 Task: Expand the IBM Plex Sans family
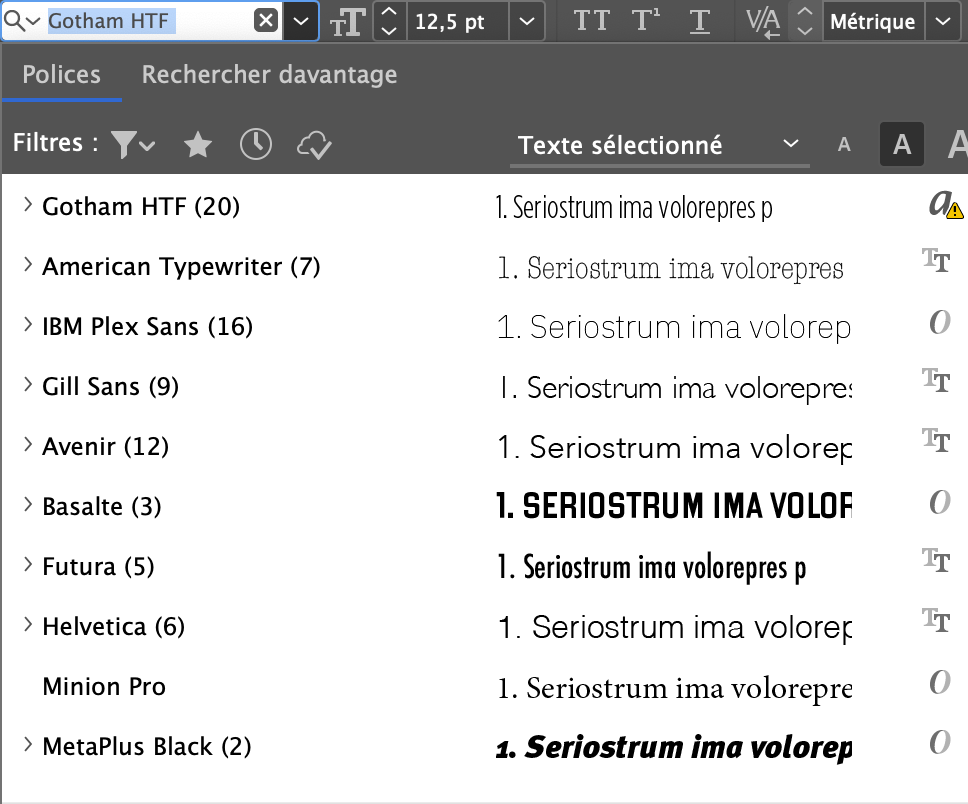pos(28,326)
